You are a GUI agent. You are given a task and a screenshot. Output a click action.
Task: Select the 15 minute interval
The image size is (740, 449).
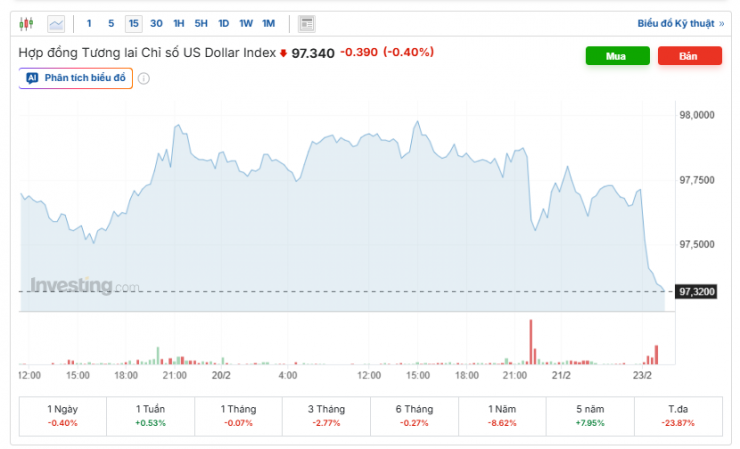tap(133, 23)
